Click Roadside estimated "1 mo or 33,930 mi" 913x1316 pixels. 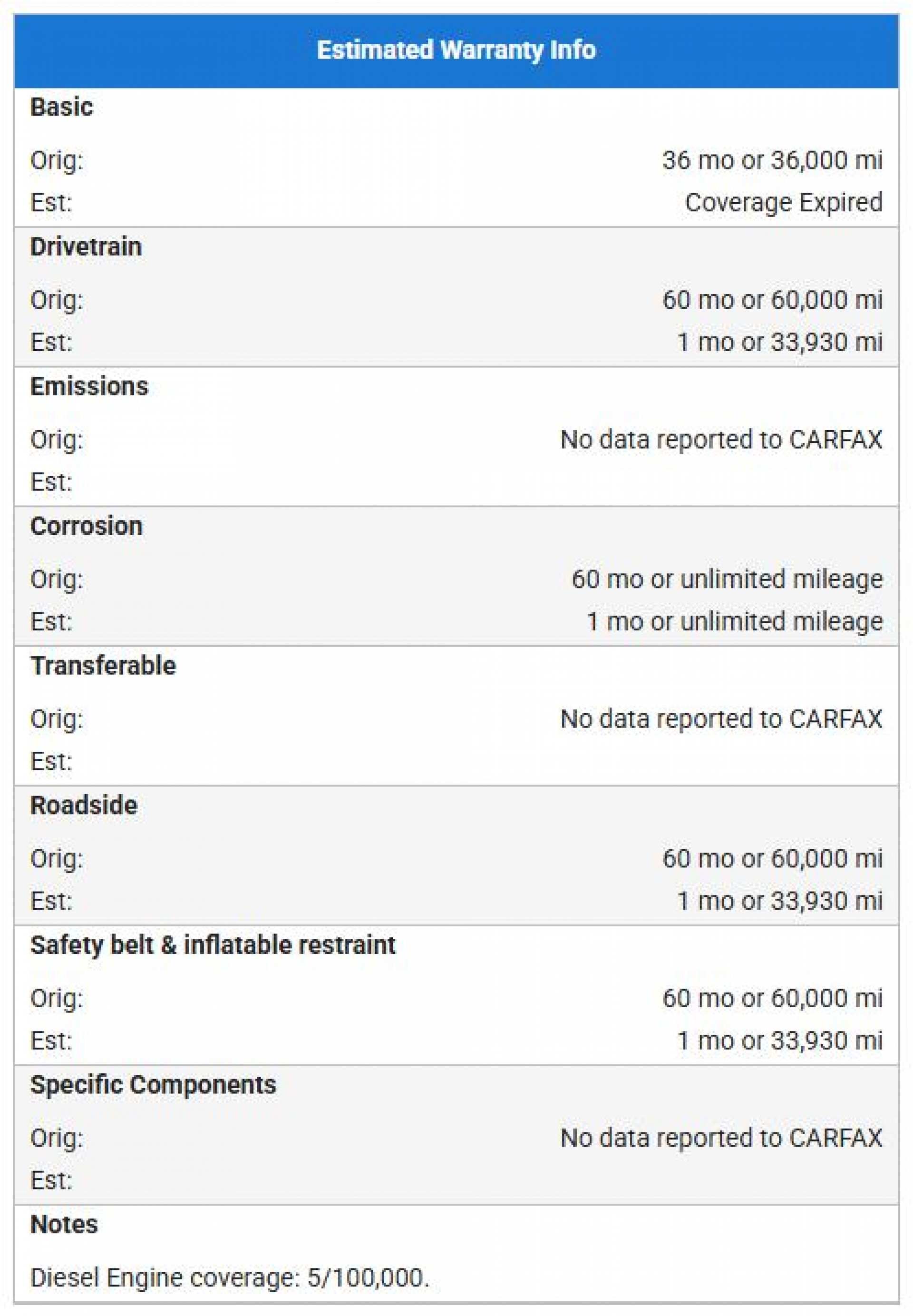[x=779, y=901]
